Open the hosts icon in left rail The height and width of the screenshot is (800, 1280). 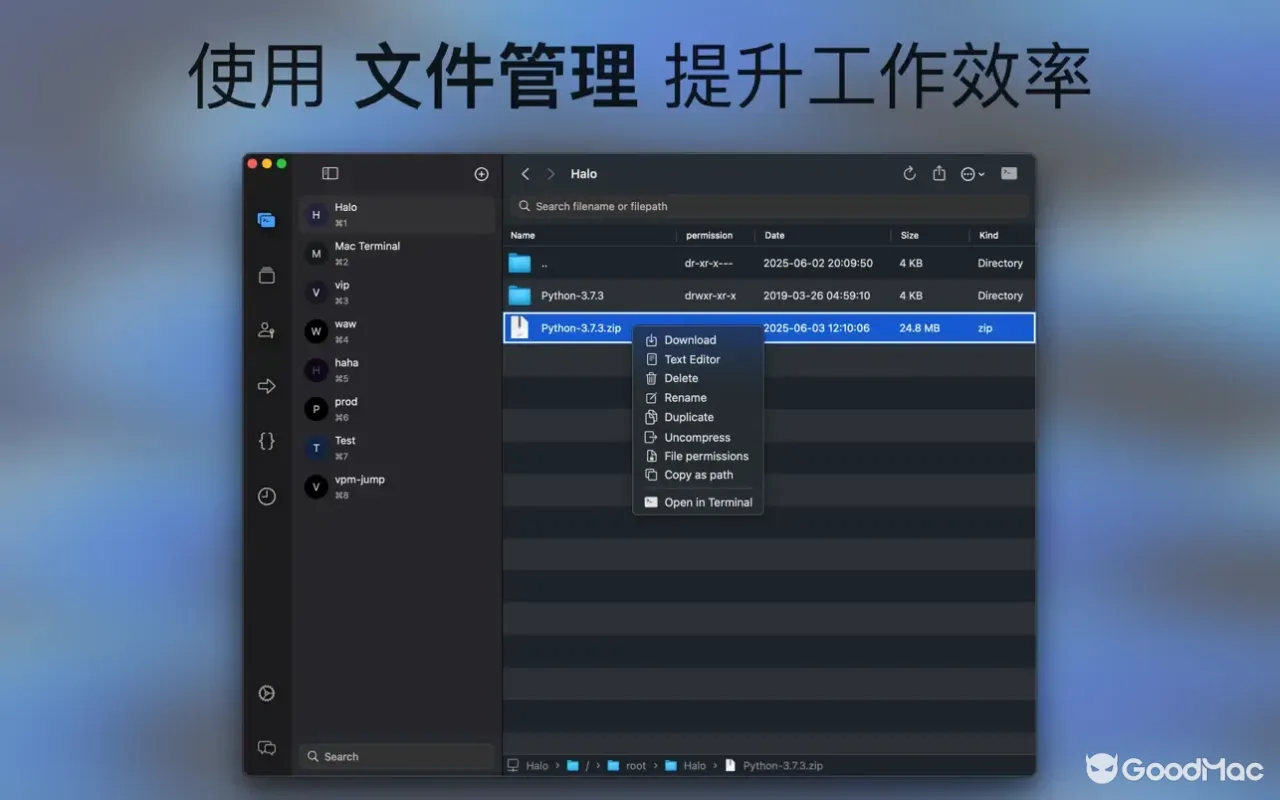click(266, 220)
